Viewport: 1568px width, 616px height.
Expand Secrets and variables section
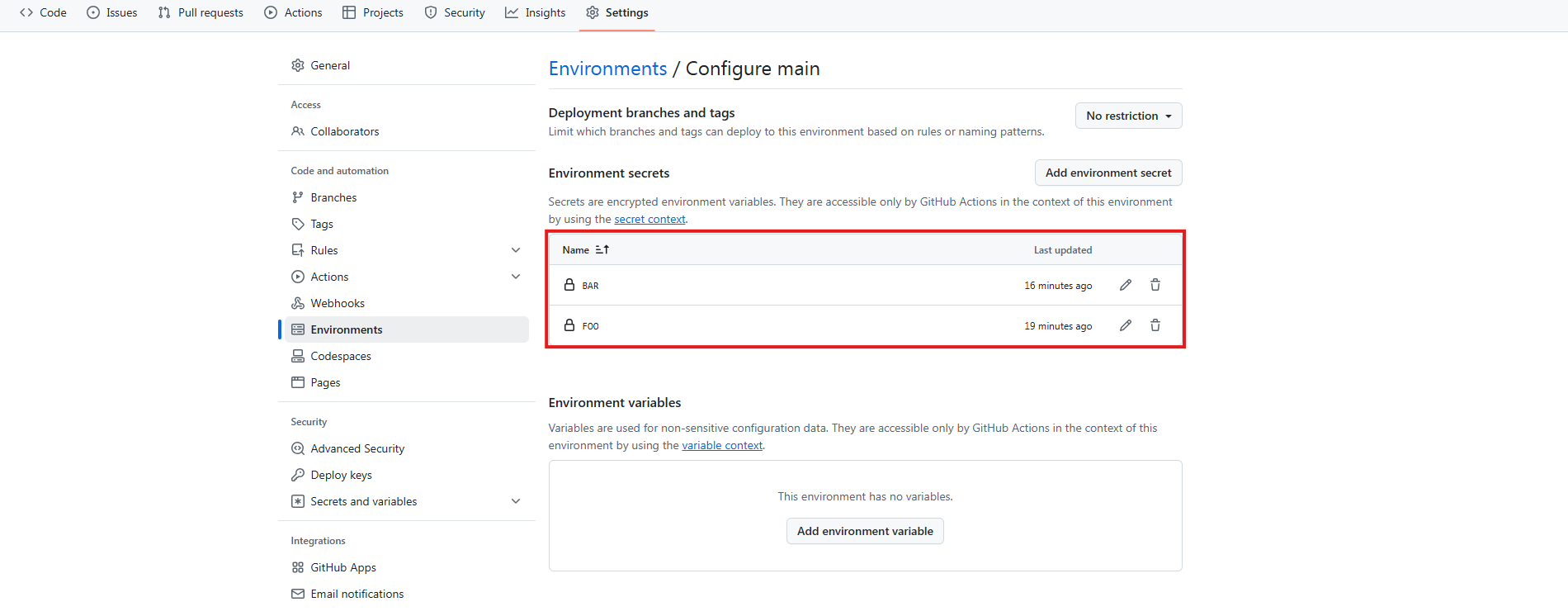(x=516, y=501)
